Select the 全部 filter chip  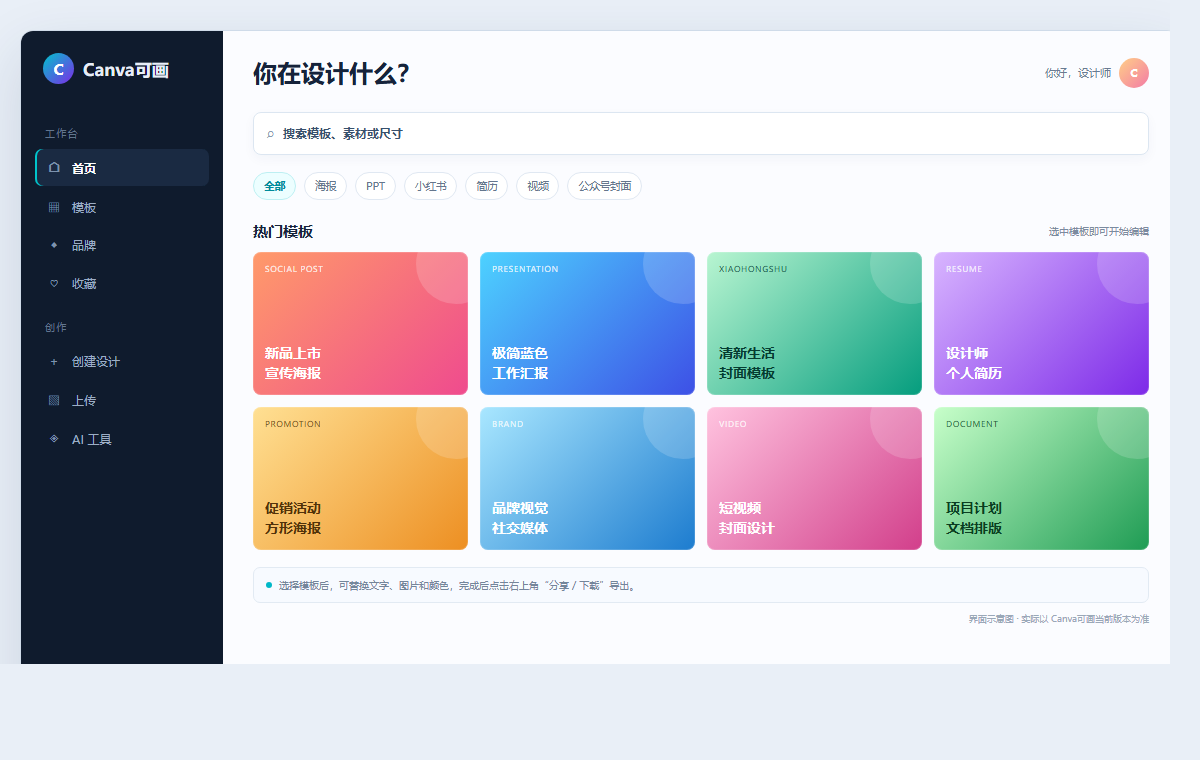[274, 186]
